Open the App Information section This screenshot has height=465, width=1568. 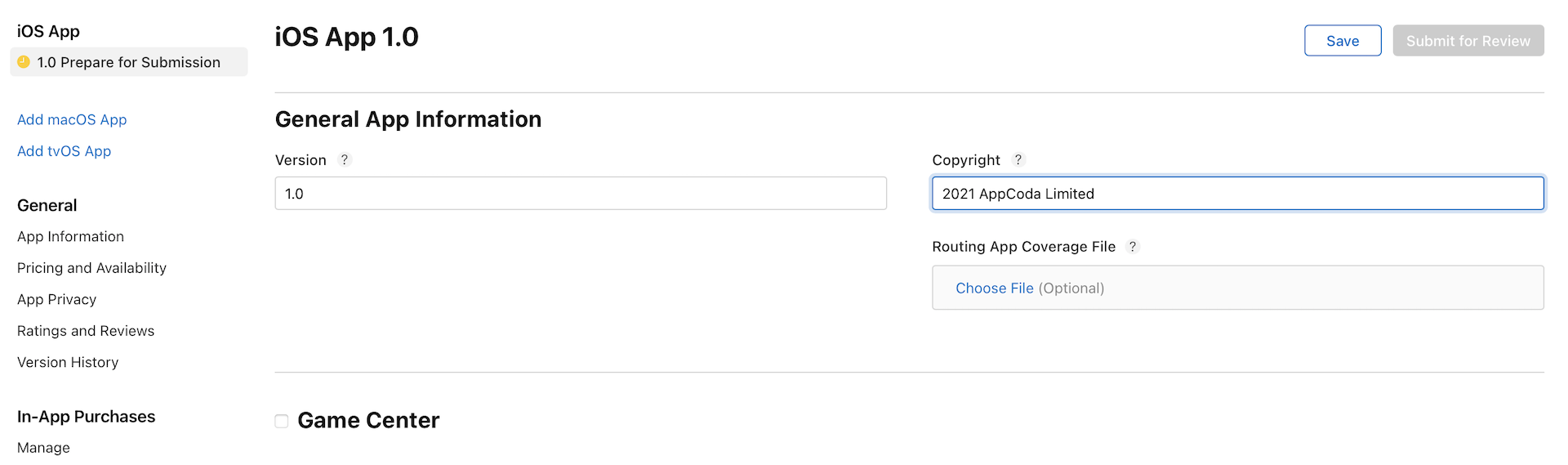click(70, 237)
